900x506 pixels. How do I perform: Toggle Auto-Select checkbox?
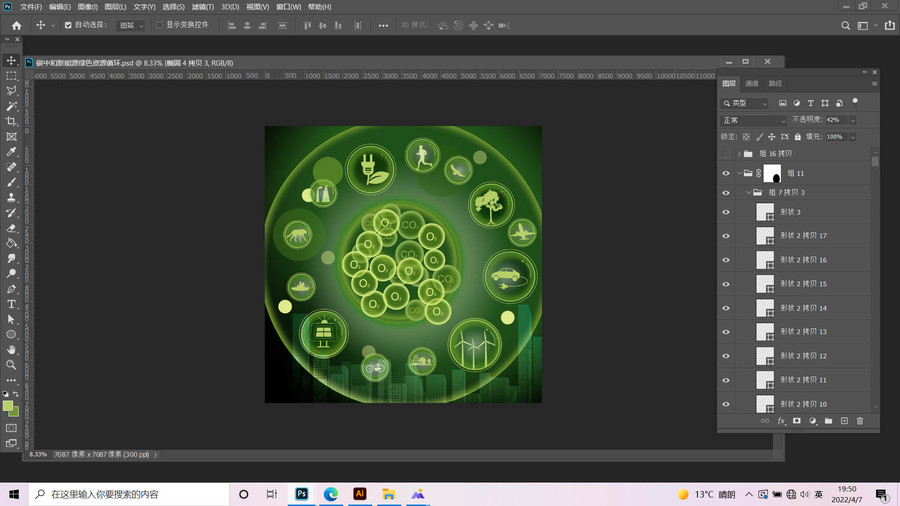click(x=68, y=25)
